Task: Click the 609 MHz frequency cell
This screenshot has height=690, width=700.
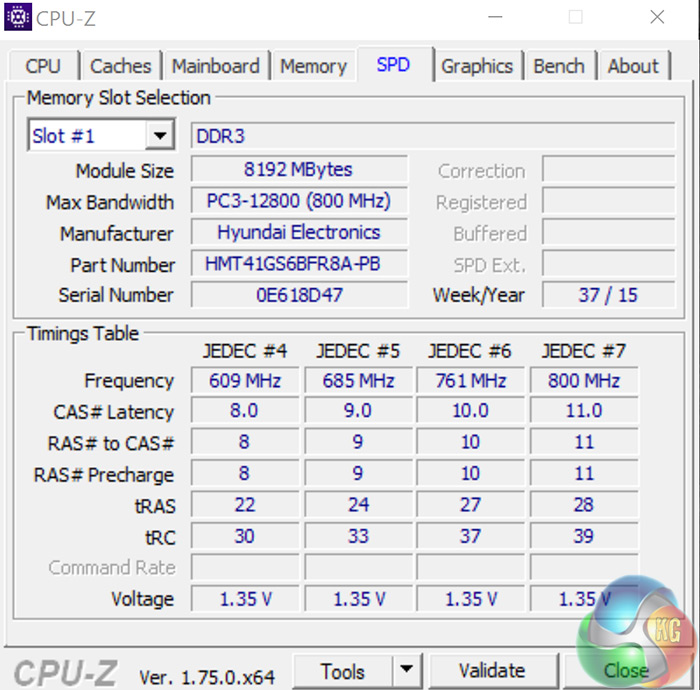Action: 245,381
